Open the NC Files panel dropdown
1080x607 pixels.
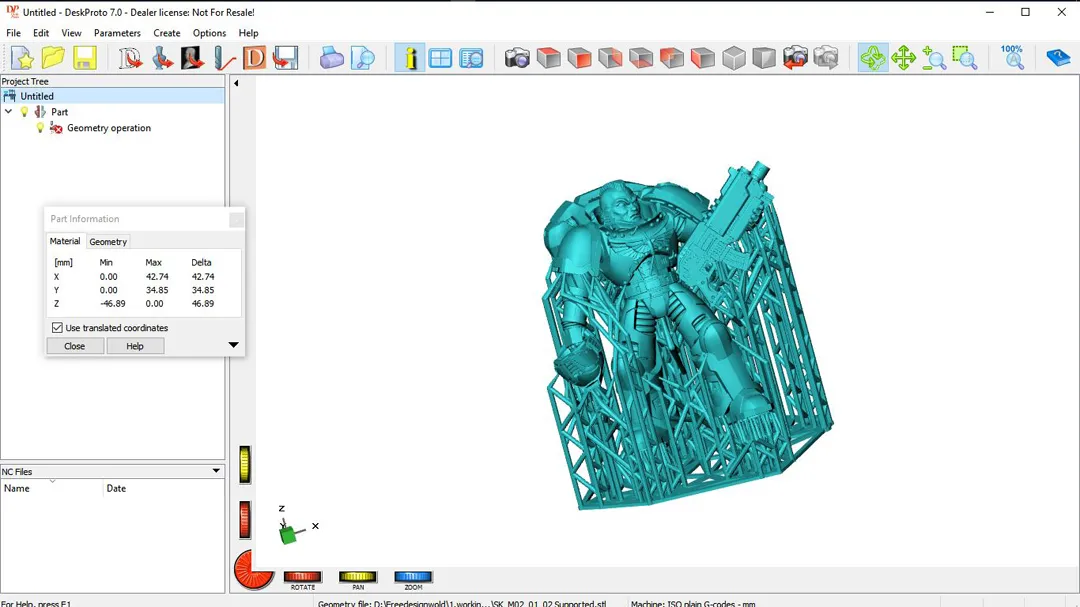pos(216,471)
